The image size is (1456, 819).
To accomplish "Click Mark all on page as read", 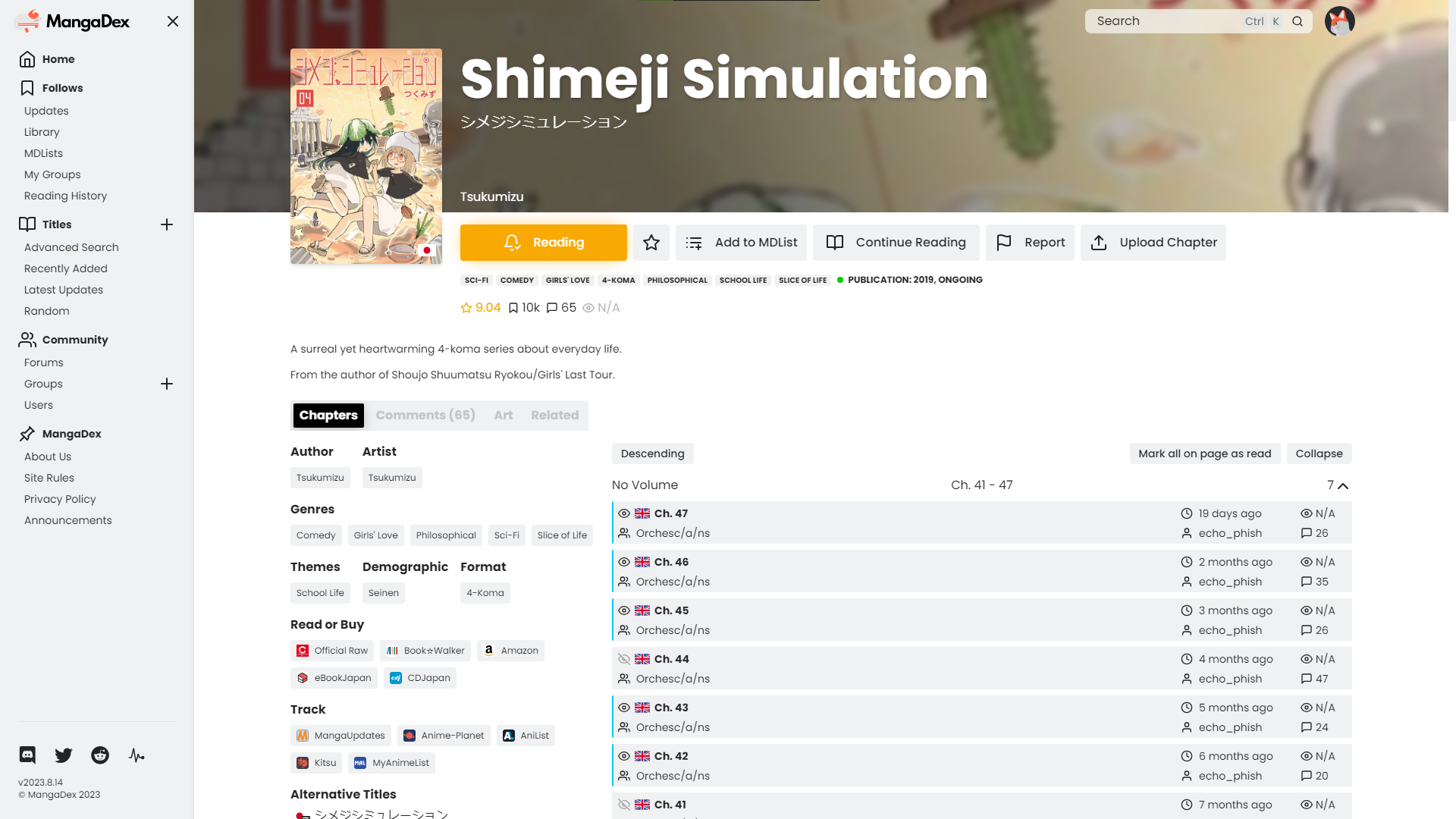I will click(1204, 453).
